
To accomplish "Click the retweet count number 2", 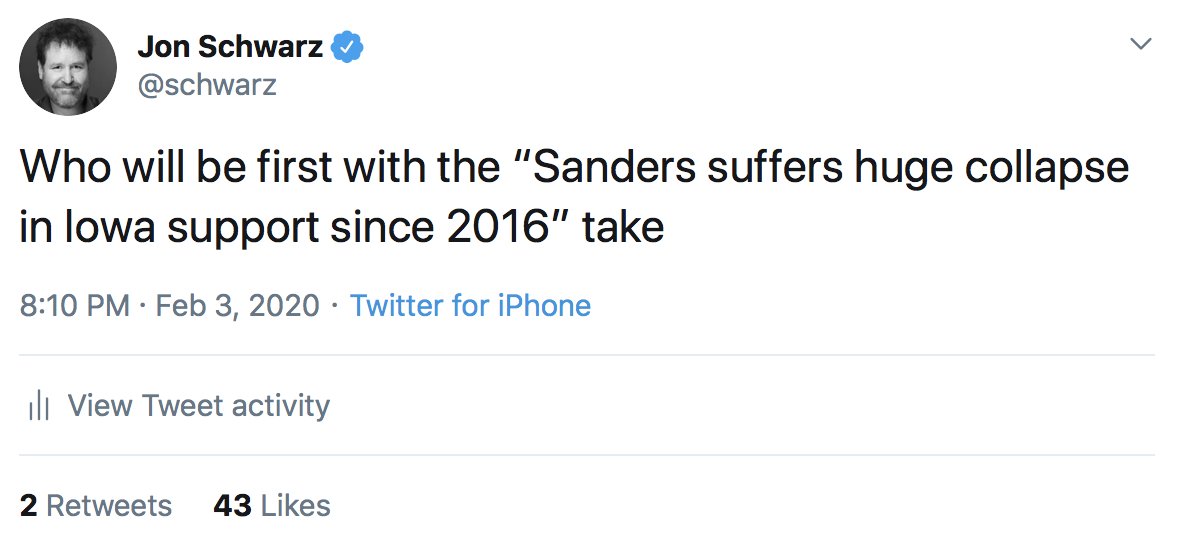I will click(28, 506).
